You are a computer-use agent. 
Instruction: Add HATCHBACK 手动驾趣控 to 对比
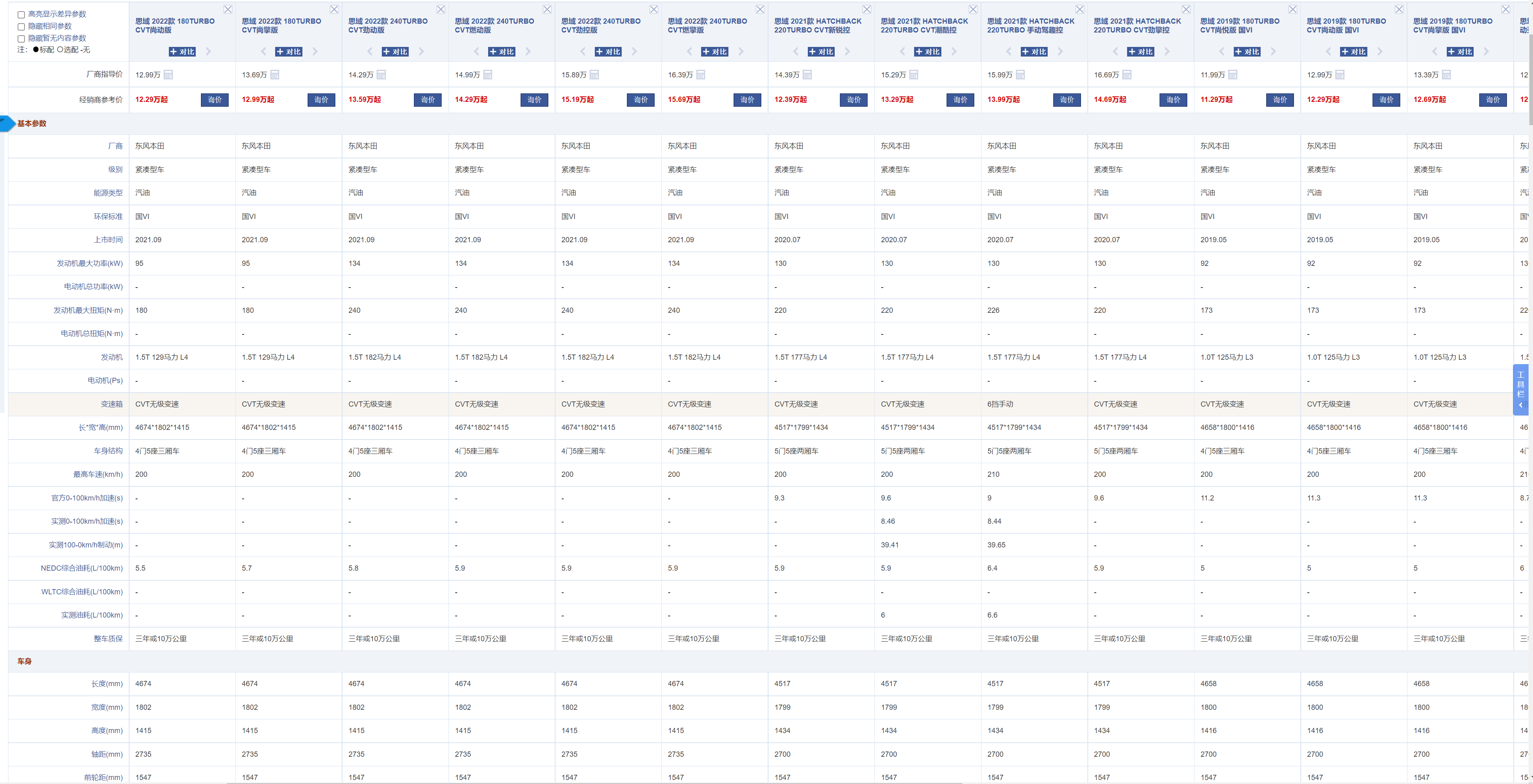click(1034, 52)
